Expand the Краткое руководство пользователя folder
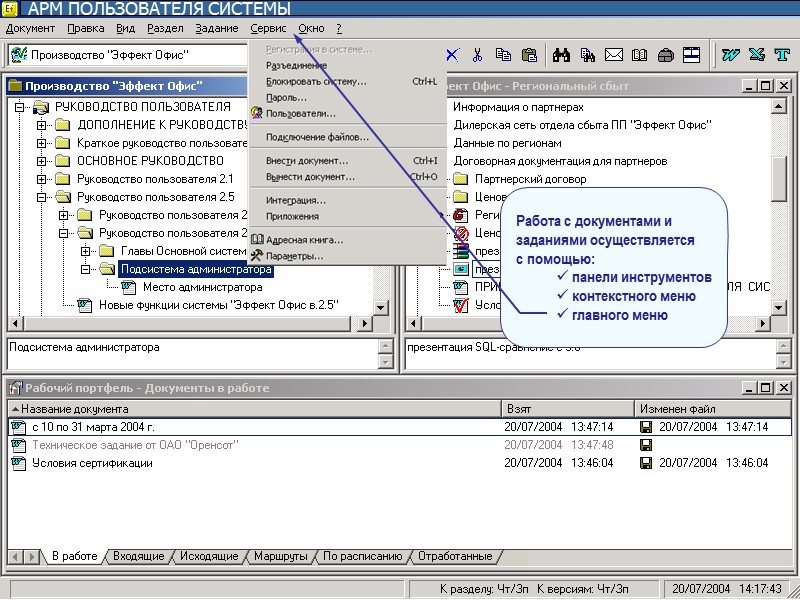The height and width of the screenshot is (600, 800). click(x=41, y=143)
